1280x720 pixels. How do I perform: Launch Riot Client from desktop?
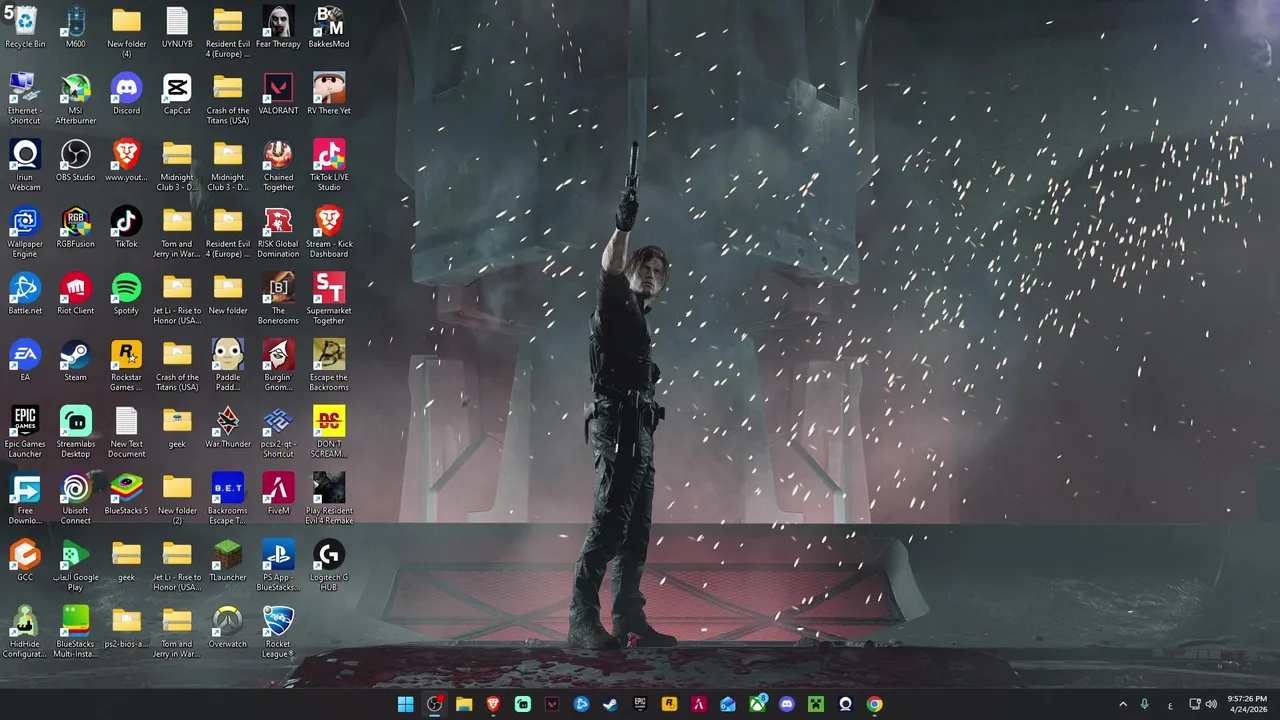76,294
